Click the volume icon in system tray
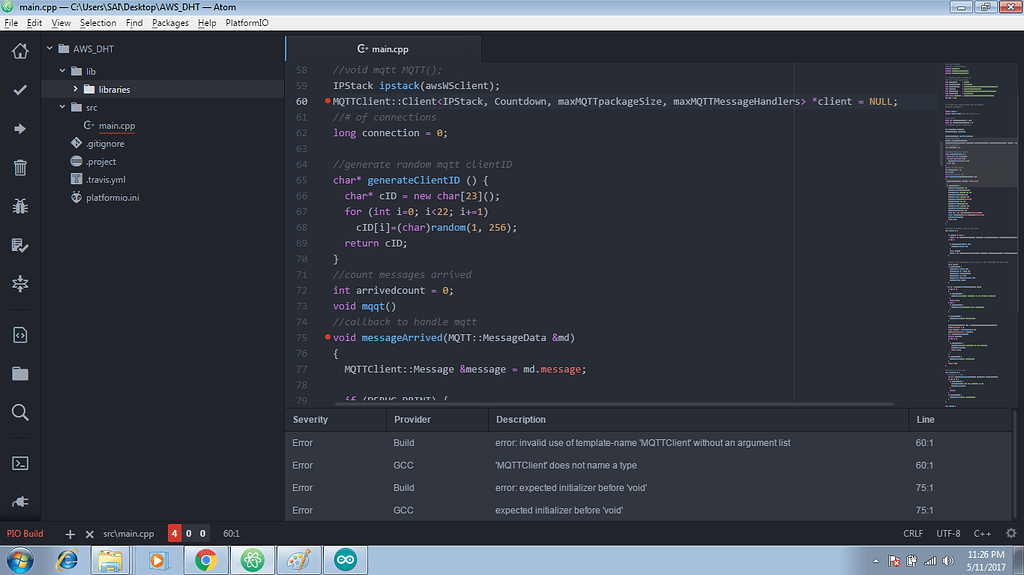Screen dimensions: 1024x575 (948, 561)
